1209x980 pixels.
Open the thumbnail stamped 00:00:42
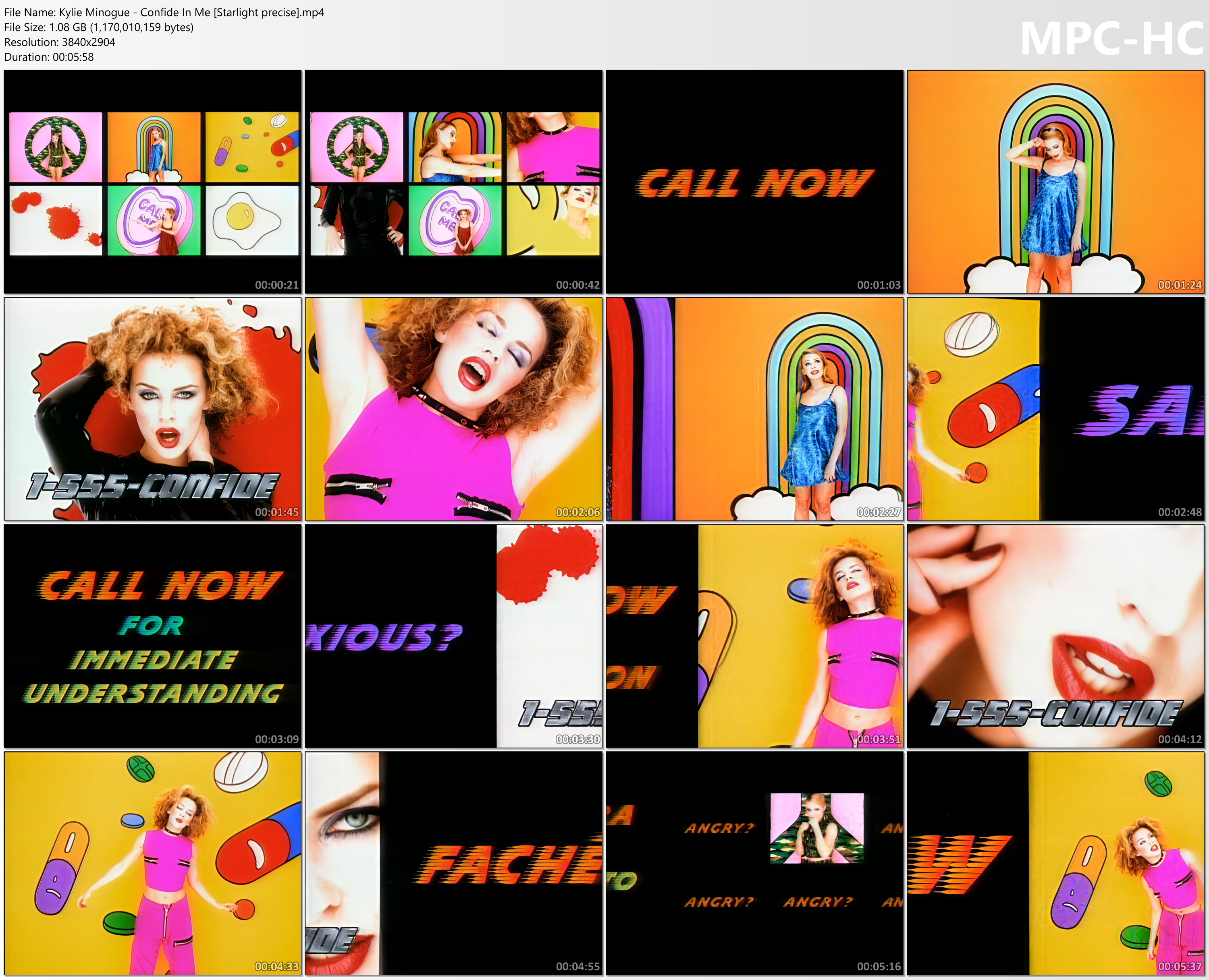pyautogui.click(x=453, y=182)
